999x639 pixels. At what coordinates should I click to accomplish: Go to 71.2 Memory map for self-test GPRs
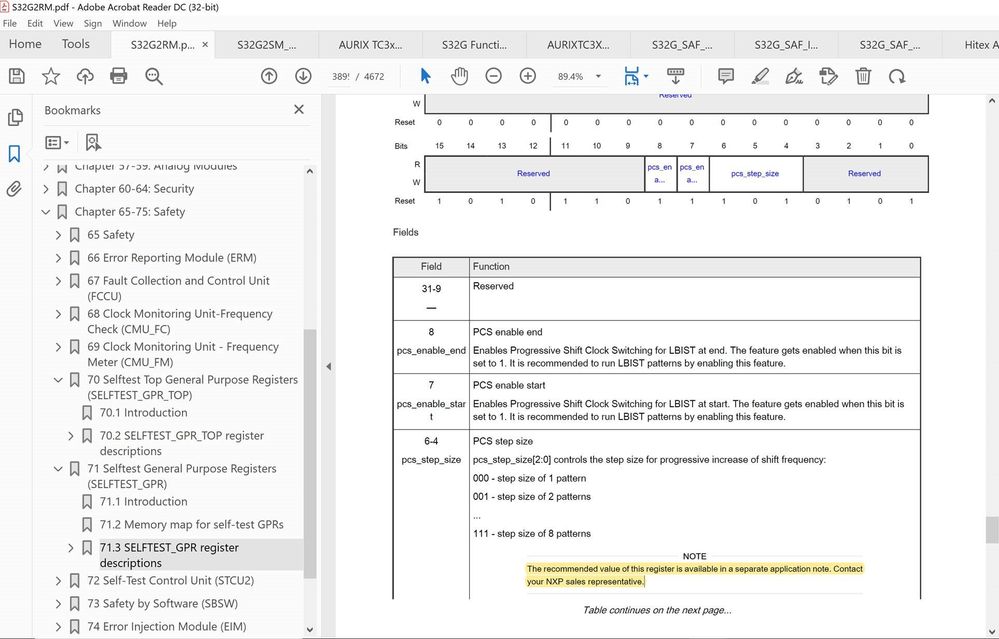[x=192, y=524]
